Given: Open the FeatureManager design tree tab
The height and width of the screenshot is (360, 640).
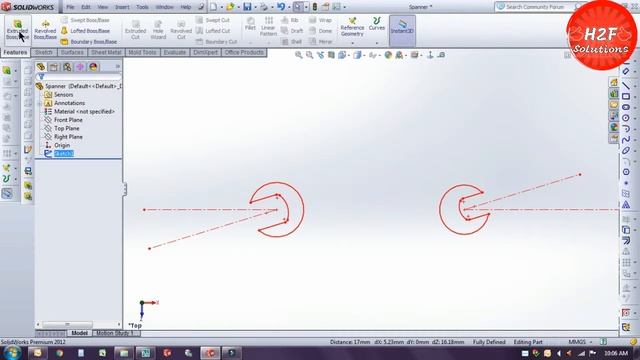Looking at the screenshot, I should coord(40,67).
